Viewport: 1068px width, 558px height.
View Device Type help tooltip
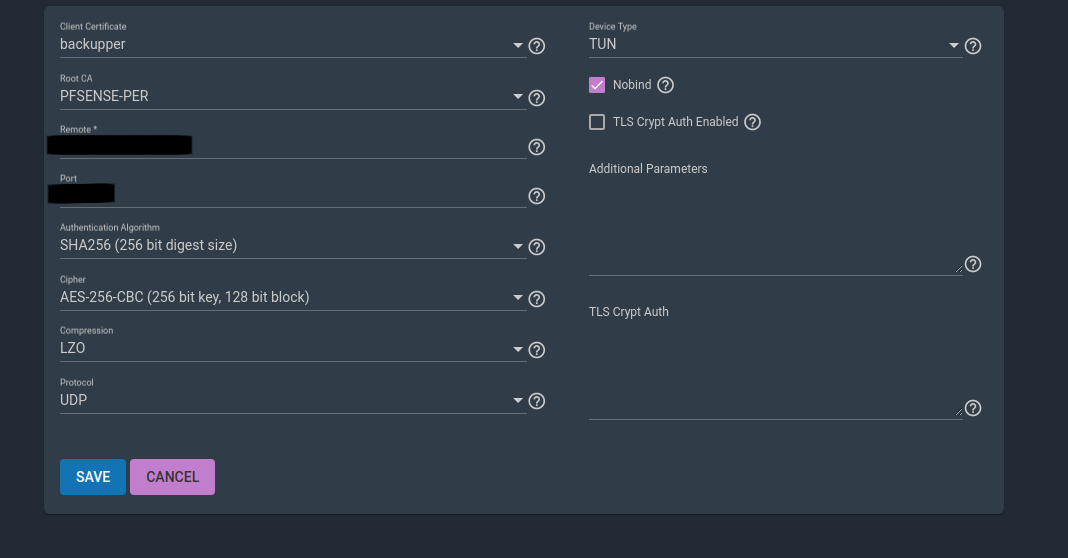(973, 46)
